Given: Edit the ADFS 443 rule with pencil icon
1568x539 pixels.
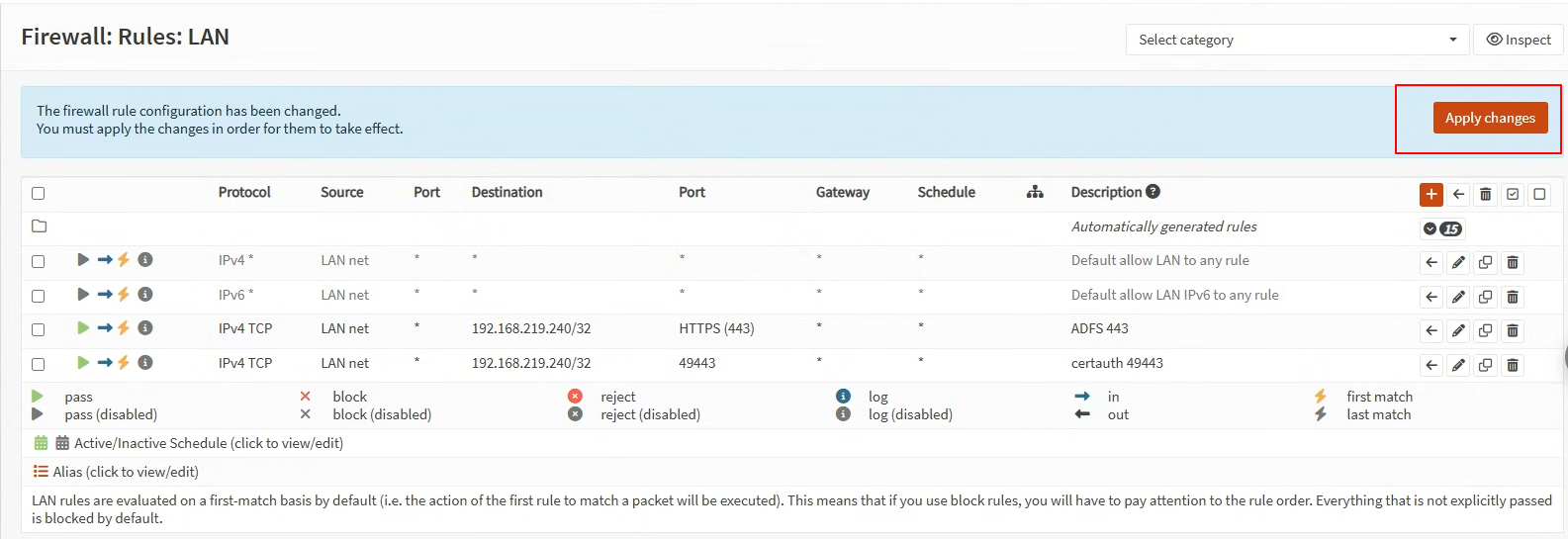Looking at the screenshot, I should click(x=1458, y=330).
